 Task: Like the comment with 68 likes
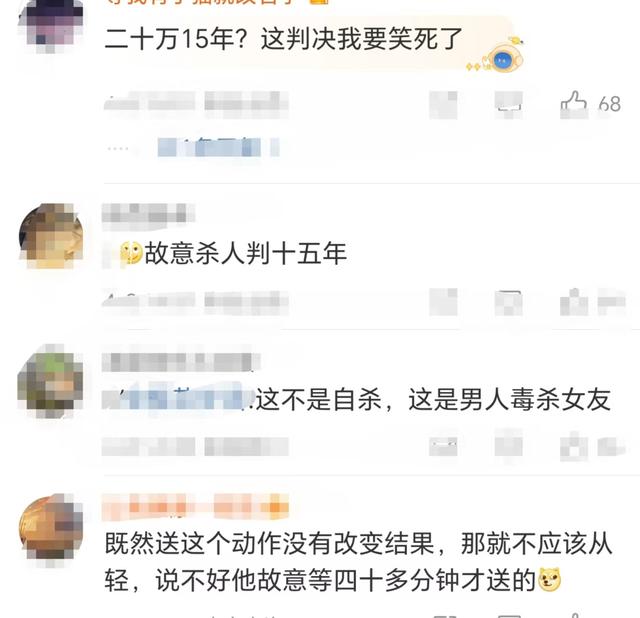[x=573, y=104]
